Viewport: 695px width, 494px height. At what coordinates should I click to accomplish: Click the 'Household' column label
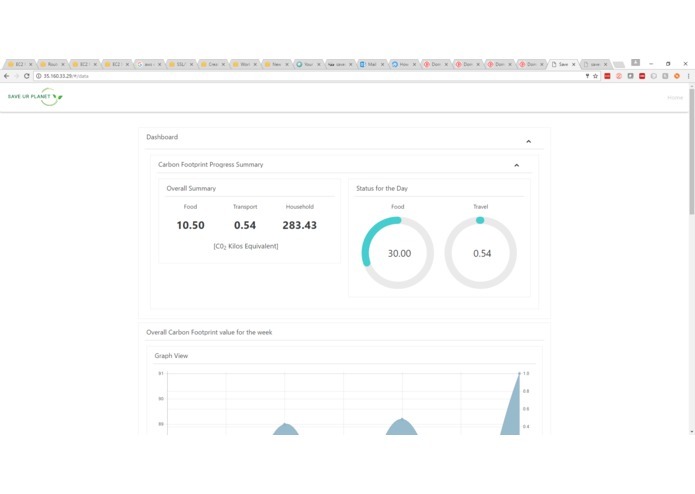pos(300,206)
